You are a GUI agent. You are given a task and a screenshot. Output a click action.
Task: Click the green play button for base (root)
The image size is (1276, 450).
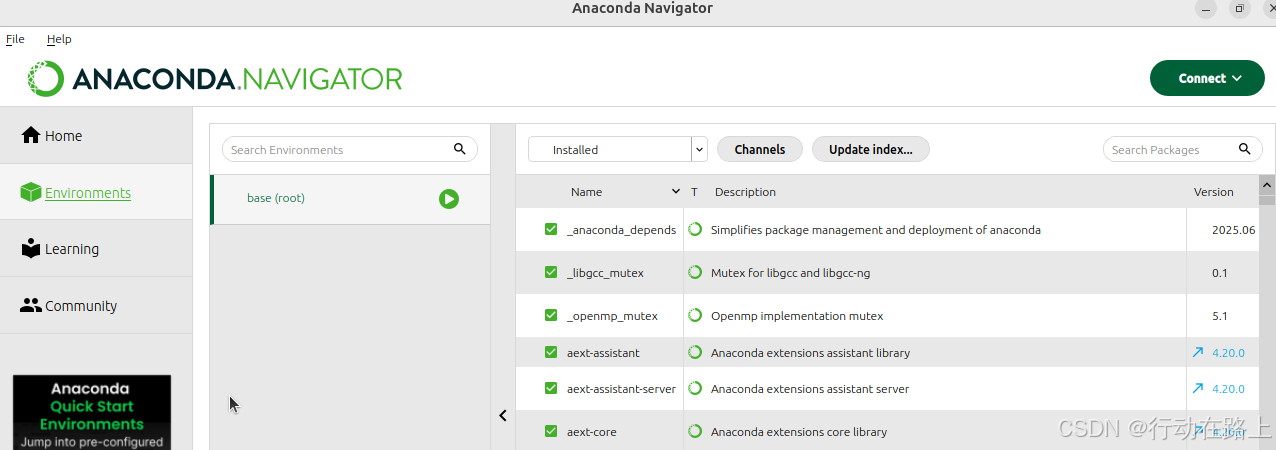point(449,199)
